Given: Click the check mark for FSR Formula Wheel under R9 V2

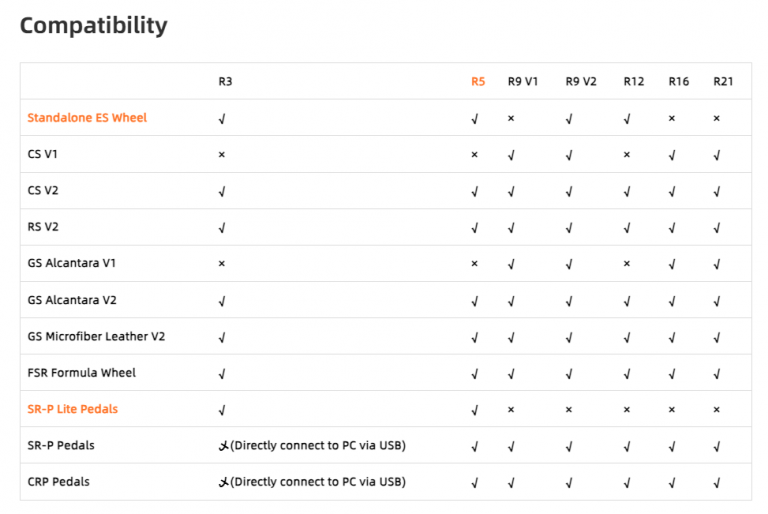Looking at the screenshot, I should pyautogui.click(x=569, y=374).
